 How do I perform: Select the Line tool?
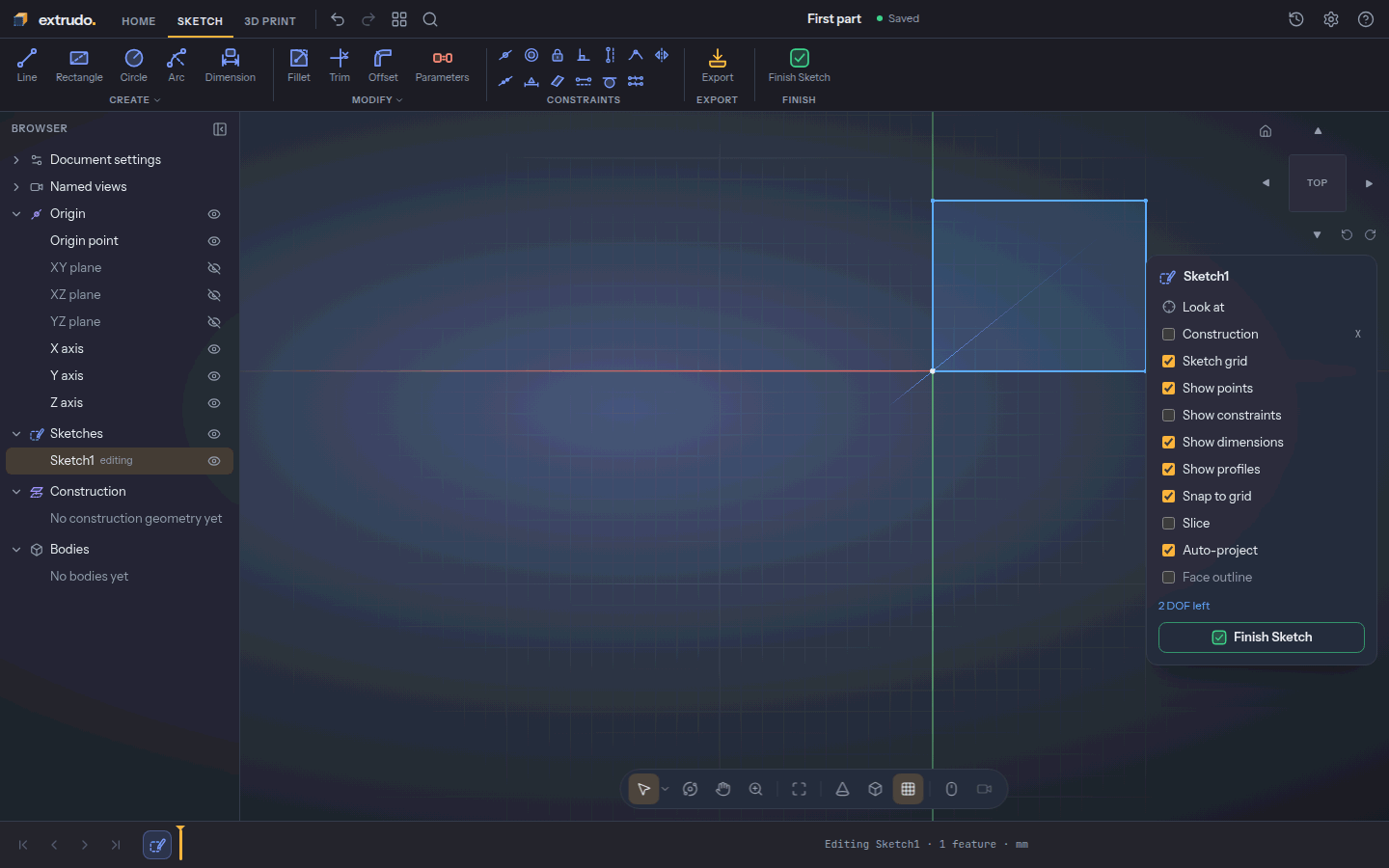click(27, 66)
